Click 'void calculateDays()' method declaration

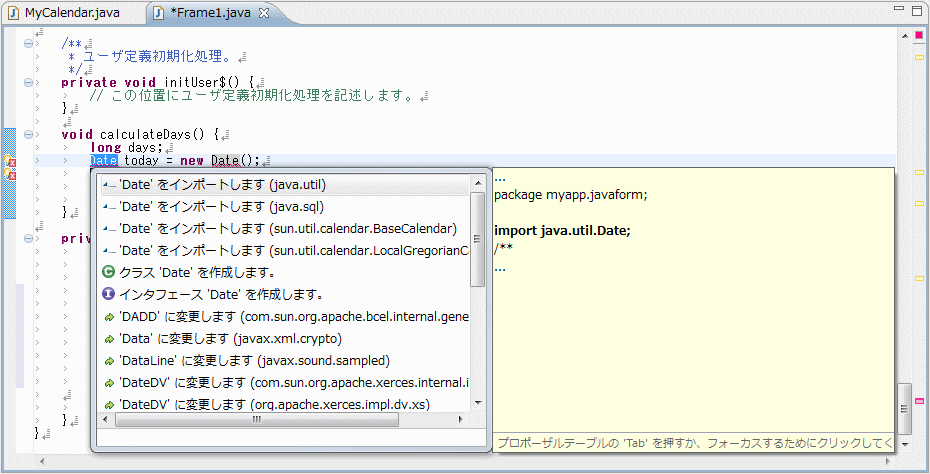coord(141,134)
